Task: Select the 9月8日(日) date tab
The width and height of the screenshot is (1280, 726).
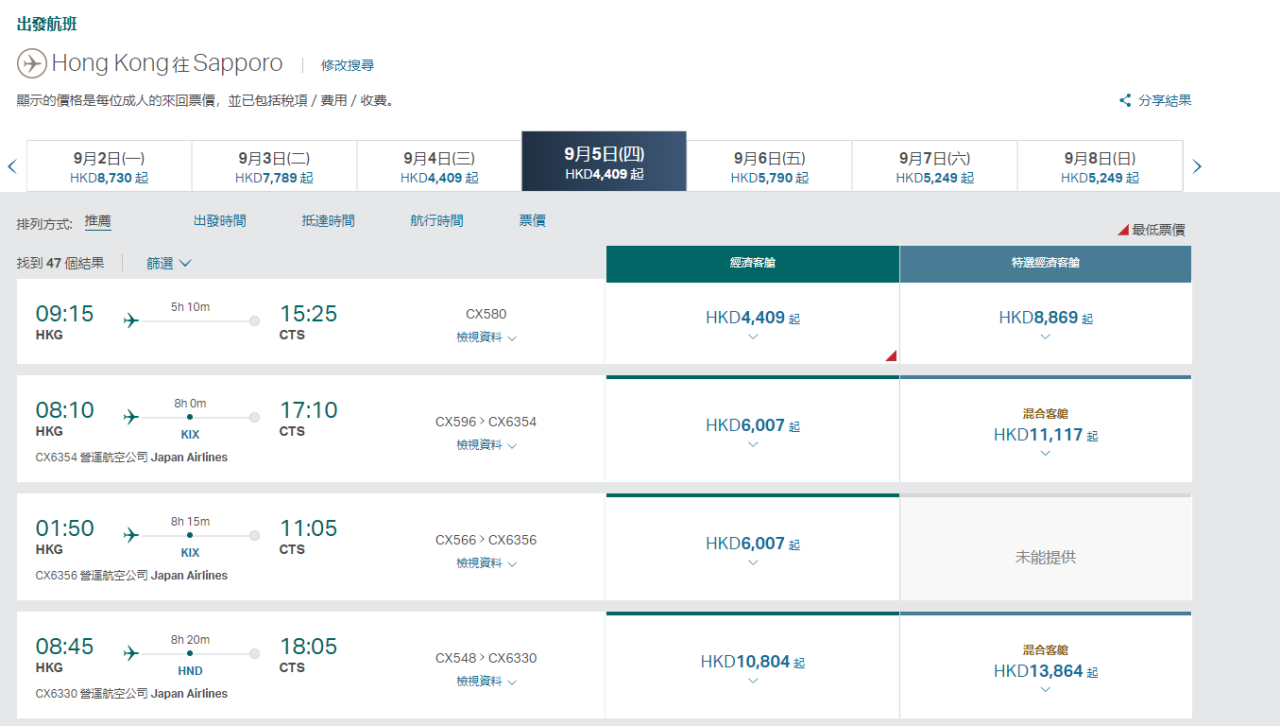Action: (x=1099, y=166)
